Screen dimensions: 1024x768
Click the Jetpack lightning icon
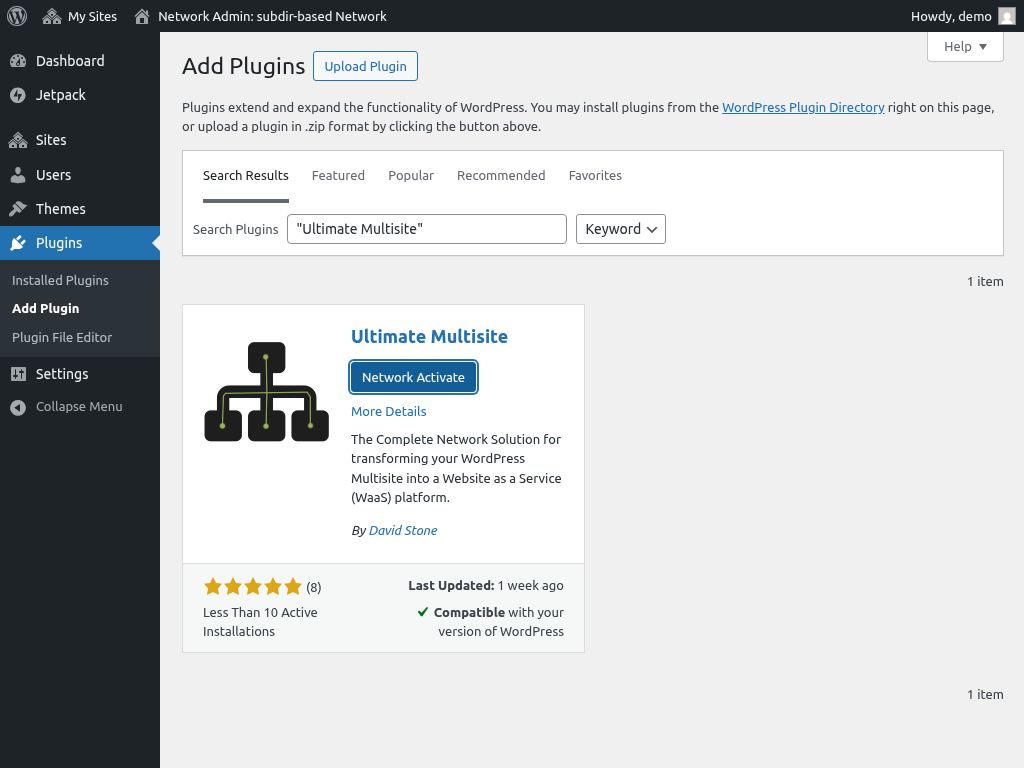[18, 95]
